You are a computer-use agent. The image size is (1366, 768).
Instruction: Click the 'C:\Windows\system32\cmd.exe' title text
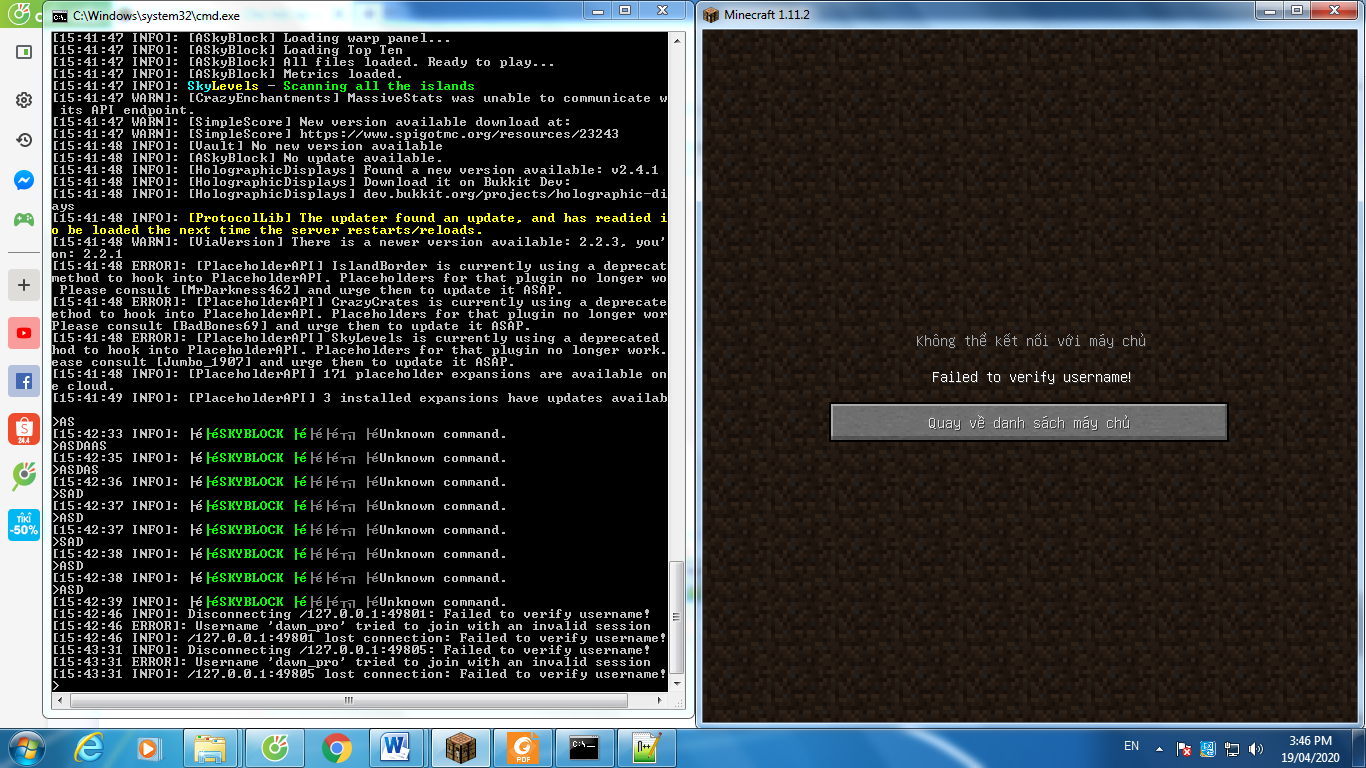[158, 16]
